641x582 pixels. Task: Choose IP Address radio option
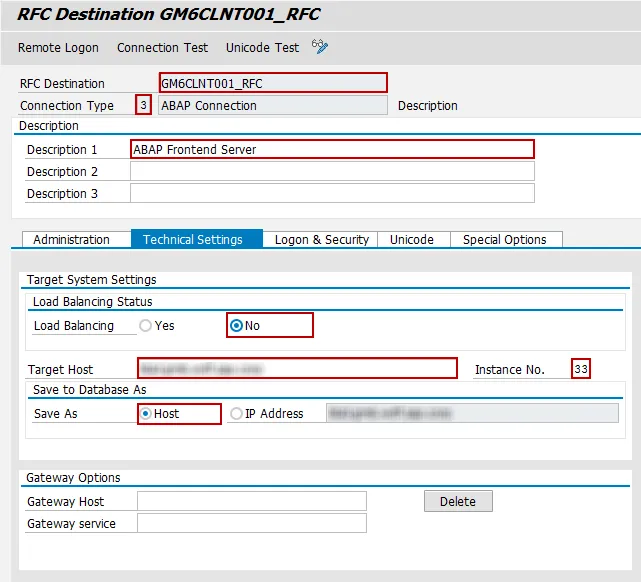237,414
